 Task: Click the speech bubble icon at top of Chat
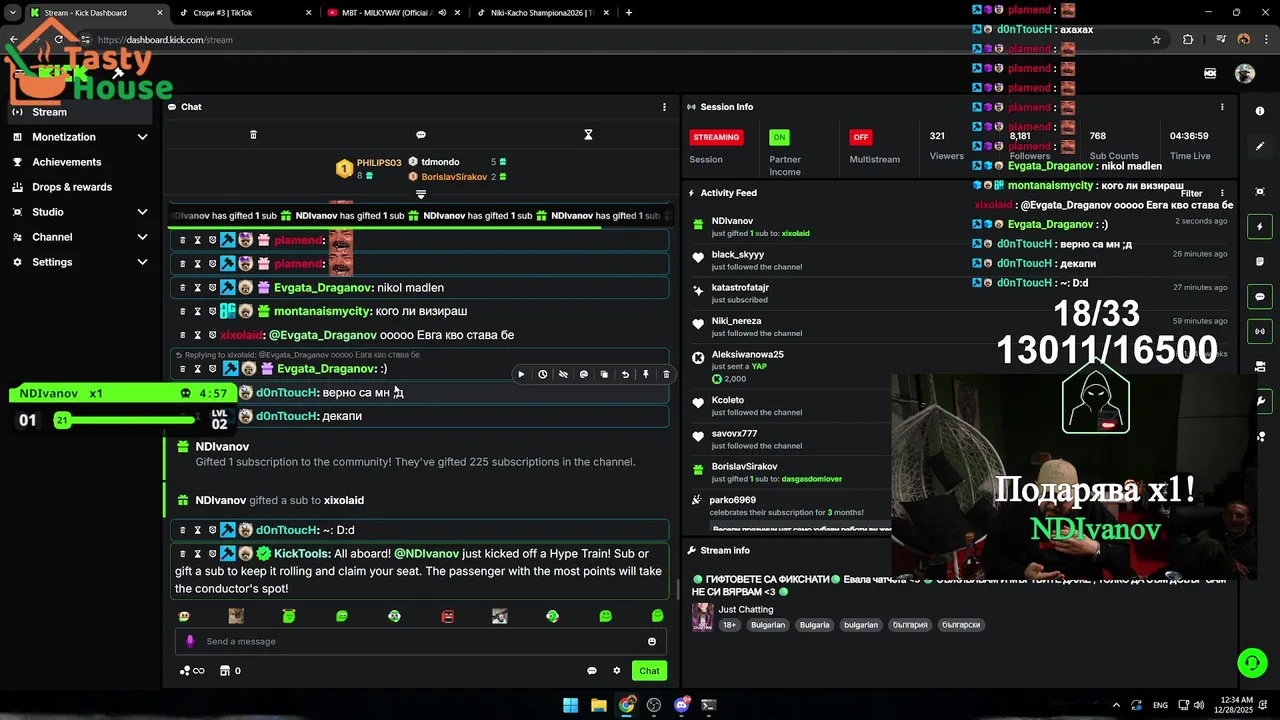tap(421, 135)
